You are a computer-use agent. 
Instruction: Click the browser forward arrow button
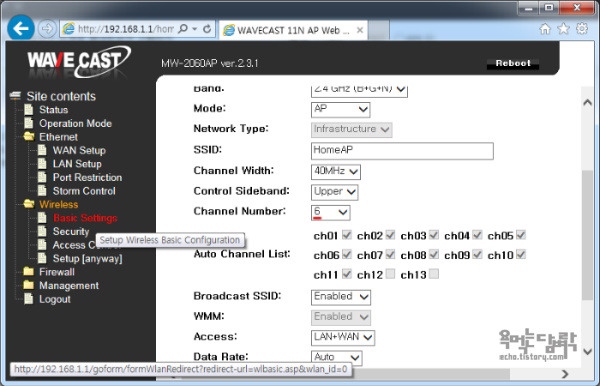pyautogui.click(x=47, y=29)
